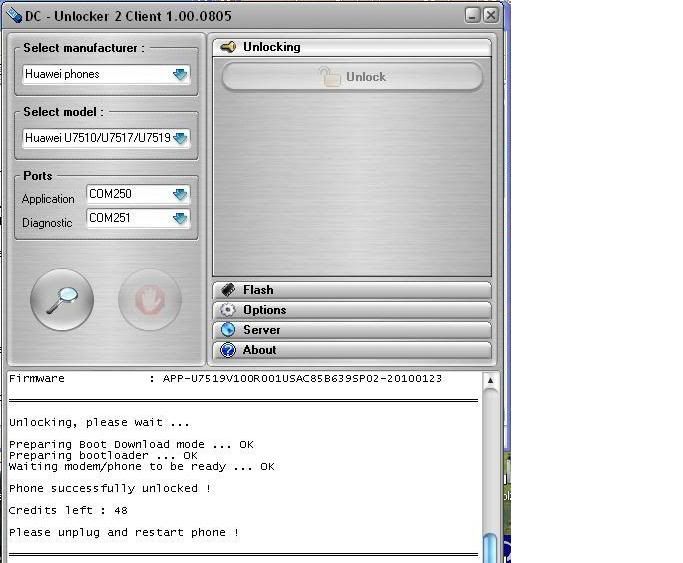Expand the Options section
Image resolution: width=683 pixels, height=563 pixels.
point(352,310)
